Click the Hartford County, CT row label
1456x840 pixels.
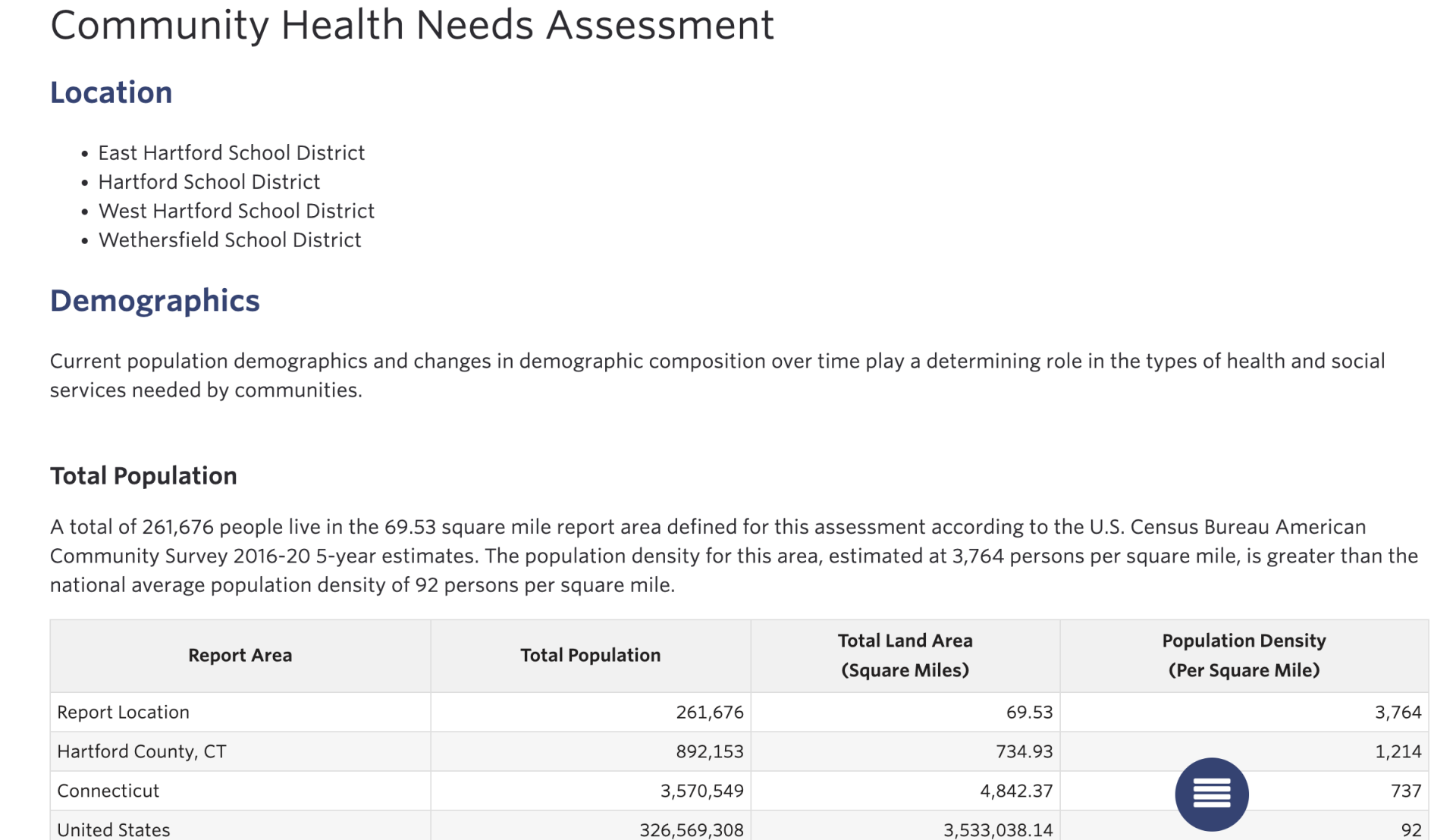[141, 752]
